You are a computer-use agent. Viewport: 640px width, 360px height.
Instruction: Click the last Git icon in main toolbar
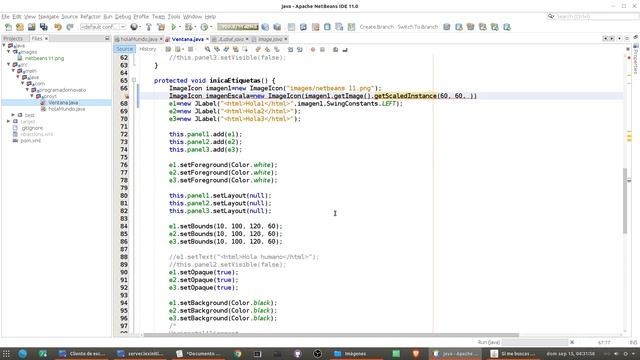pyautogui.click(x=507, y=27)
